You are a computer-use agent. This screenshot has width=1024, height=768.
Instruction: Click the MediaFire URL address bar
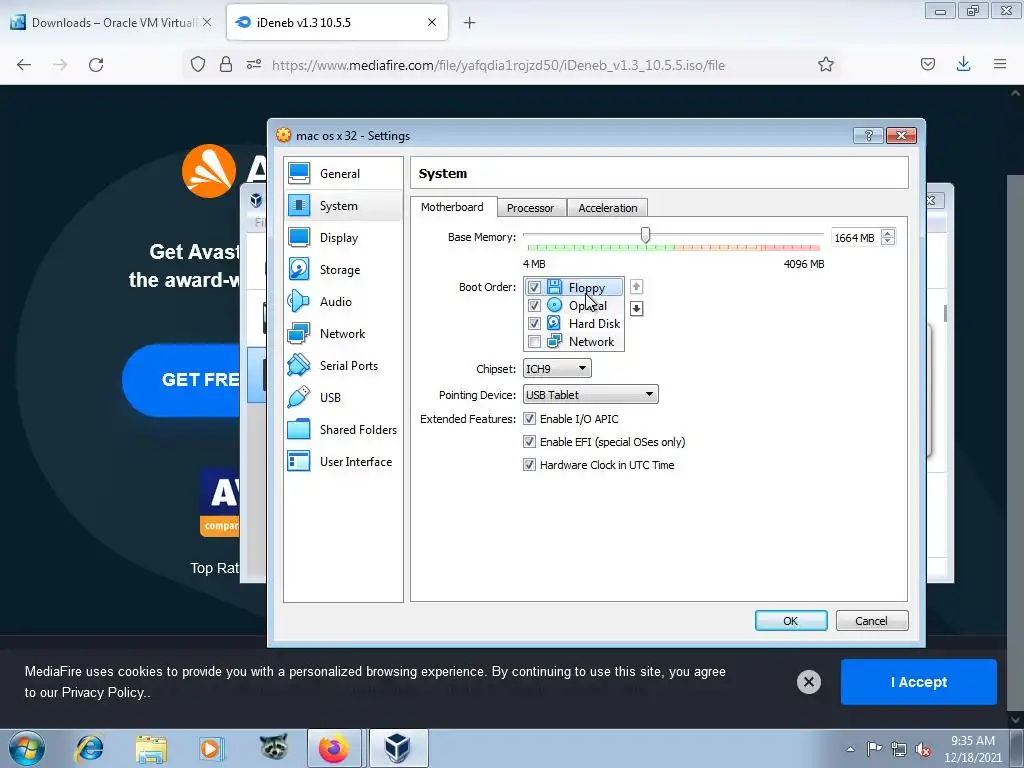pyautogui.click(x=498, y=65)
